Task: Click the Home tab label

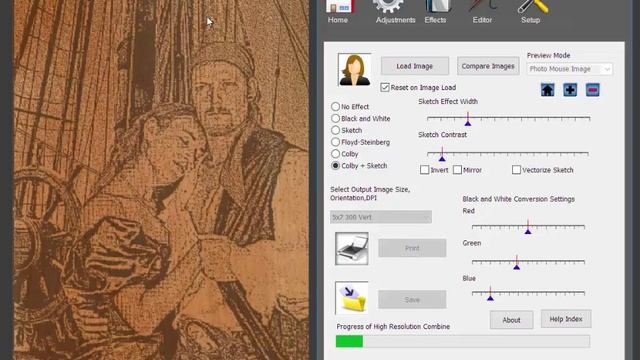Action: pyautogui.click(x=338, y=20)
